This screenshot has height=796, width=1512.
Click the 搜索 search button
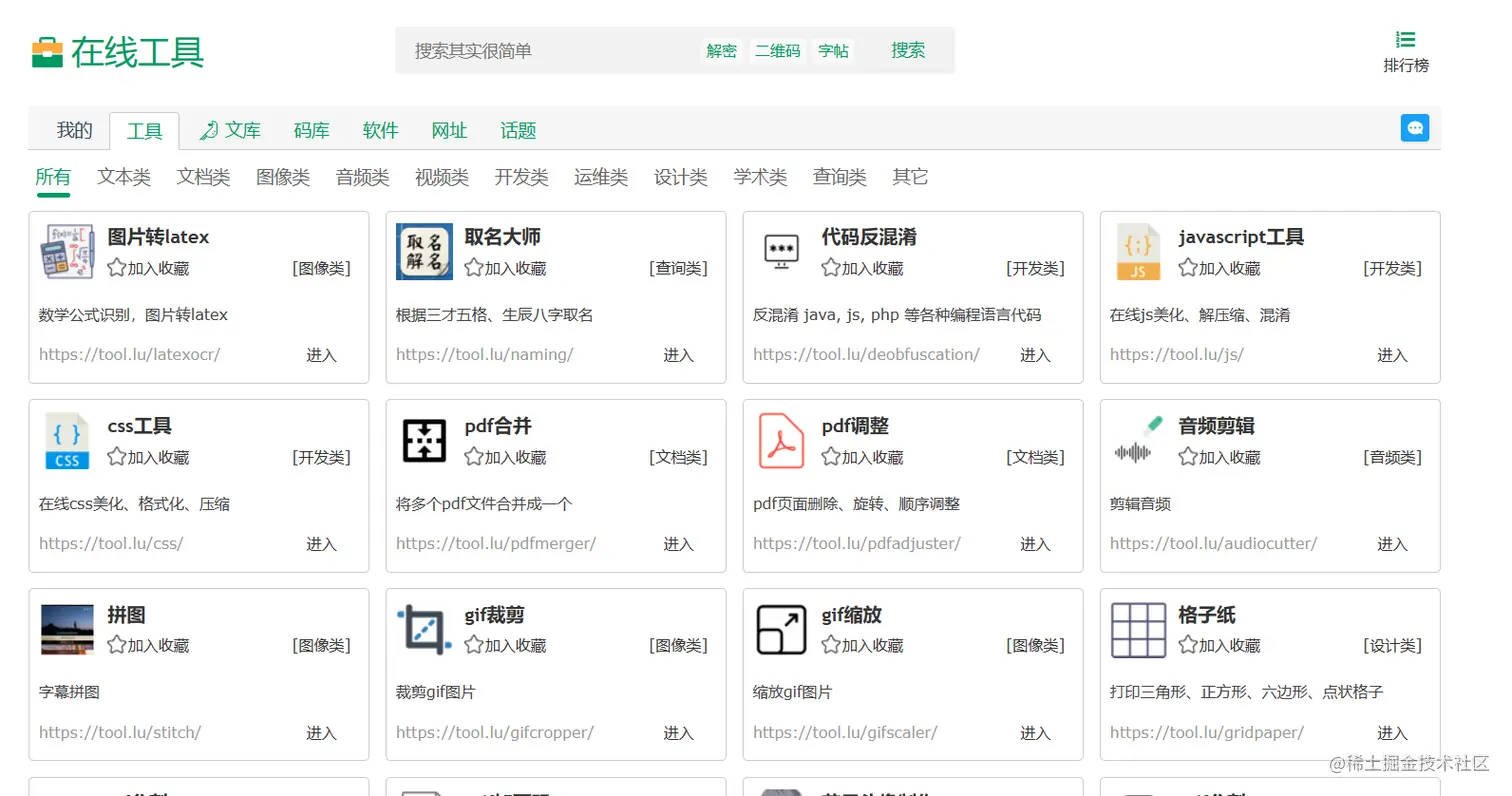click(x=908, y=50)
